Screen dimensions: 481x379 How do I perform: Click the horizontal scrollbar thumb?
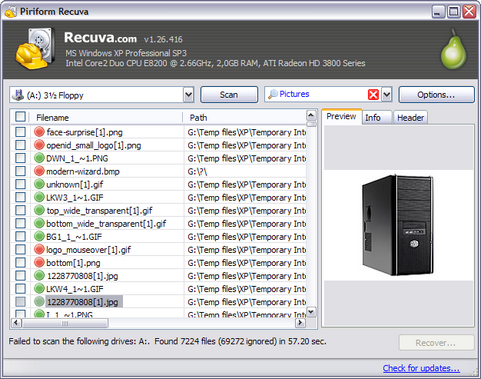tap(65, 323)
